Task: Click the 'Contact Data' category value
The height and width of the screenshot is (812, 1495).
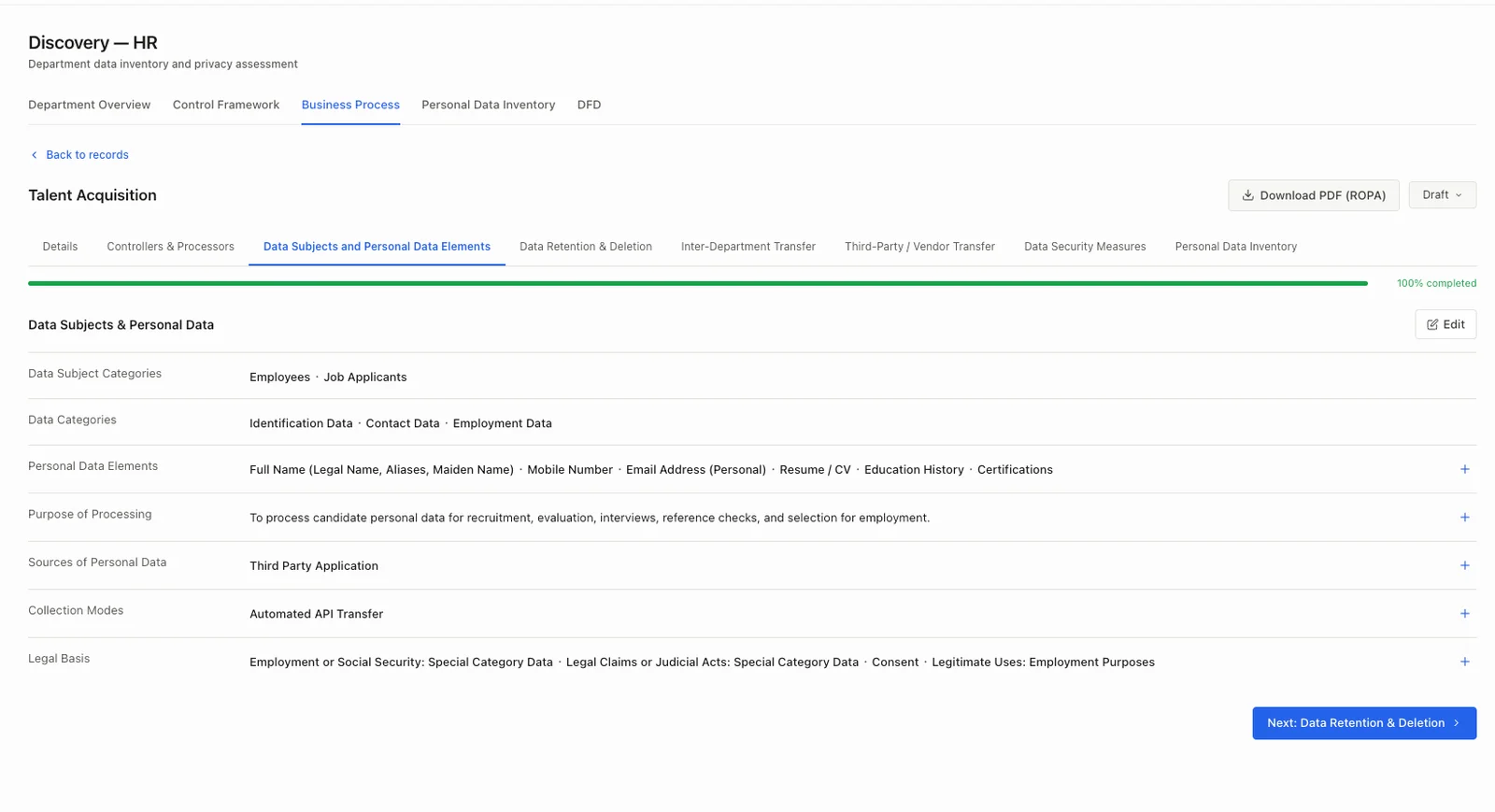Action: point(403,423)
